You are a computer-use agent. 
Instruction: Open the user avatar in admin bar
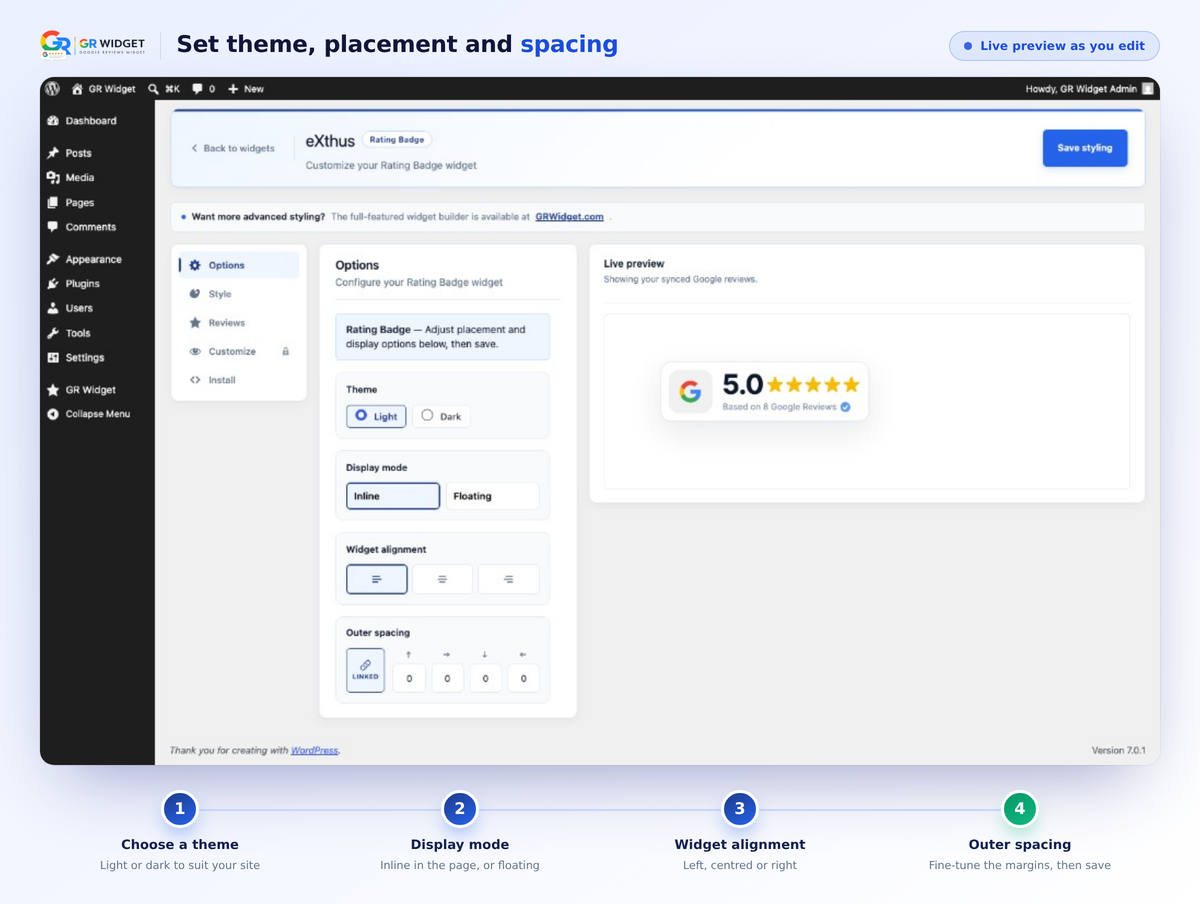1148,89
